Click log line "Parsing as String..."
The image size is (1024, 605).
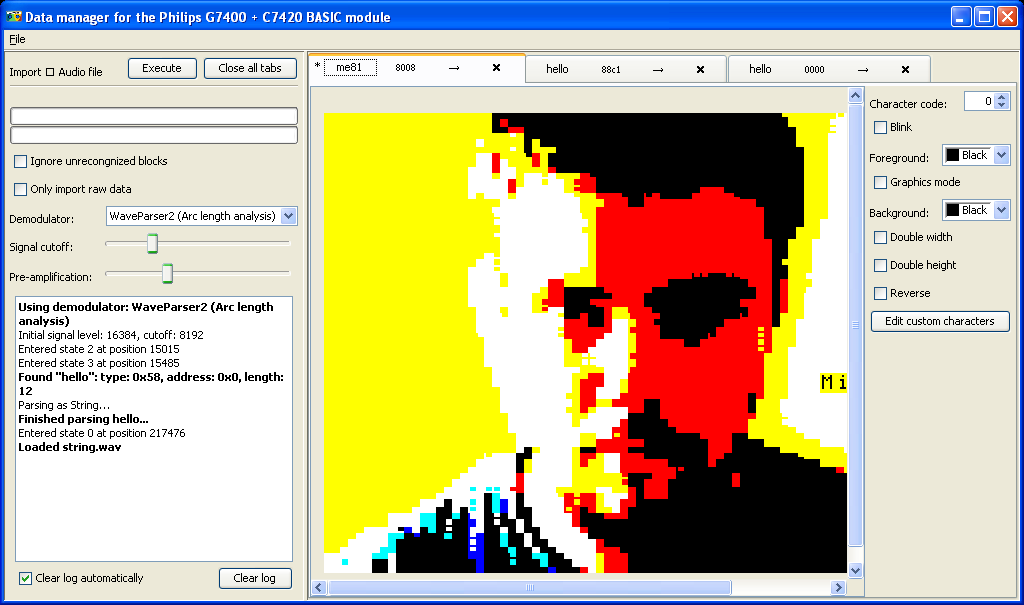click(64, 405)
